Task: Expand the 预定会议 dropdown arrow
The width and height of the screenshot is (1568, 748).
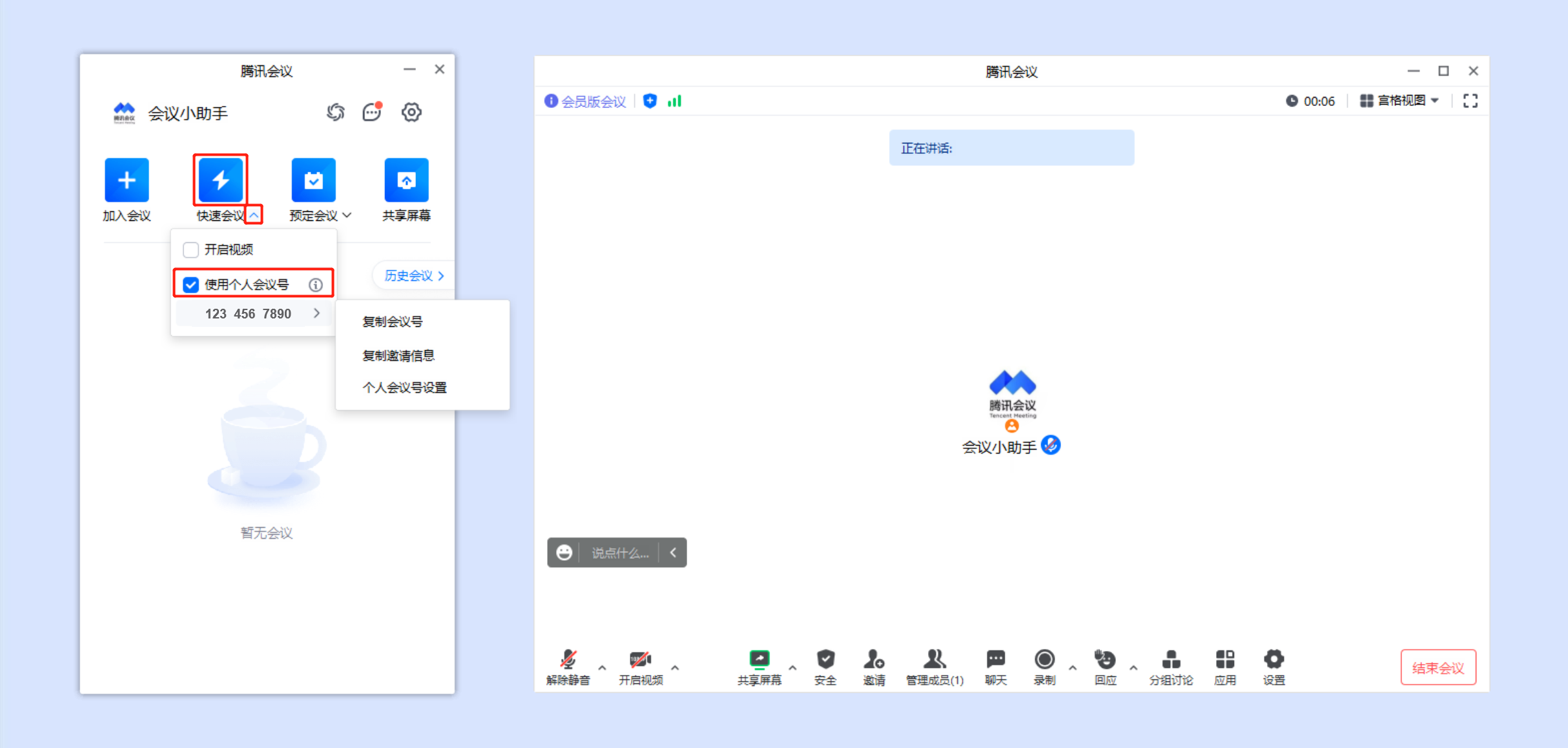Action: point(347,215)
